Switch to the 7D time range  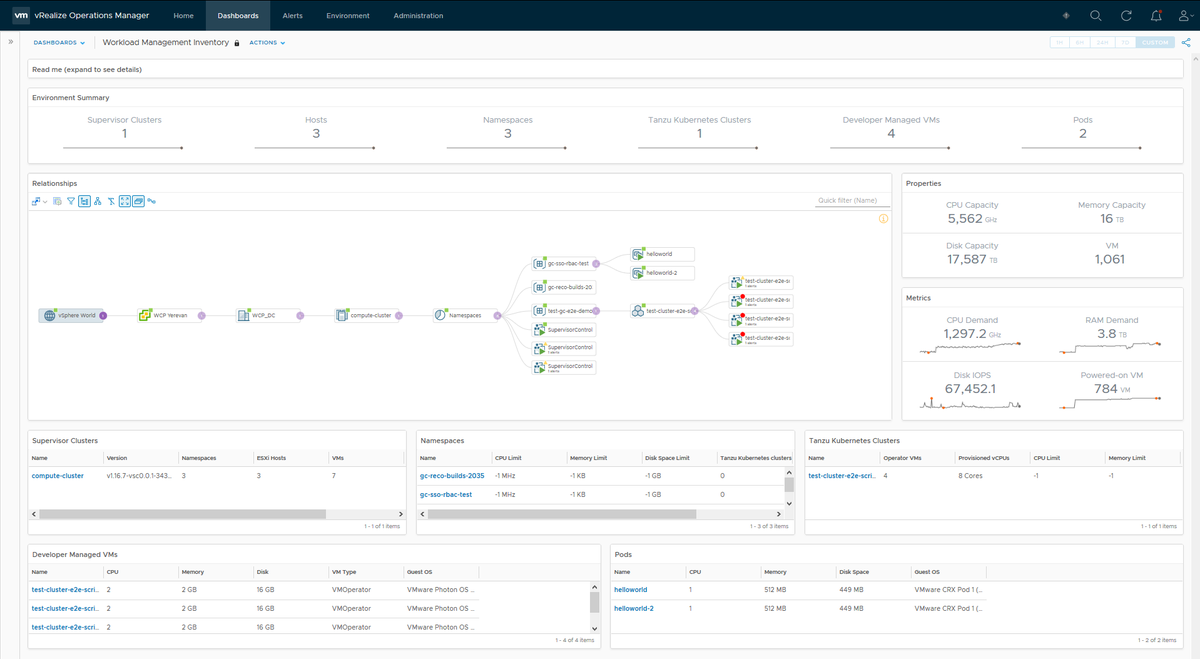(x=1124, y=43)
